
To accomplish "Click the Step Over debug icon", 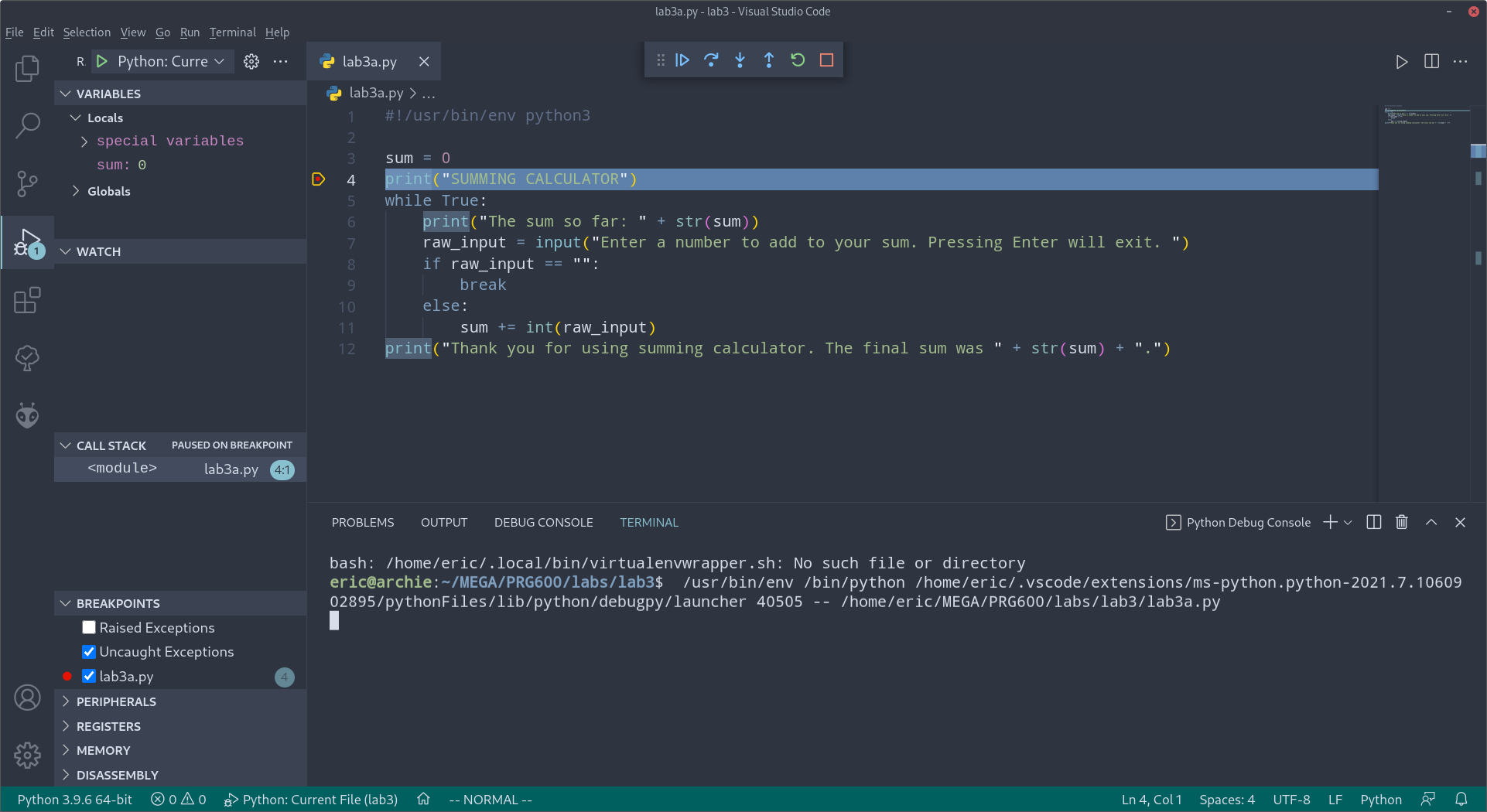I will click(x=711, y=60).
